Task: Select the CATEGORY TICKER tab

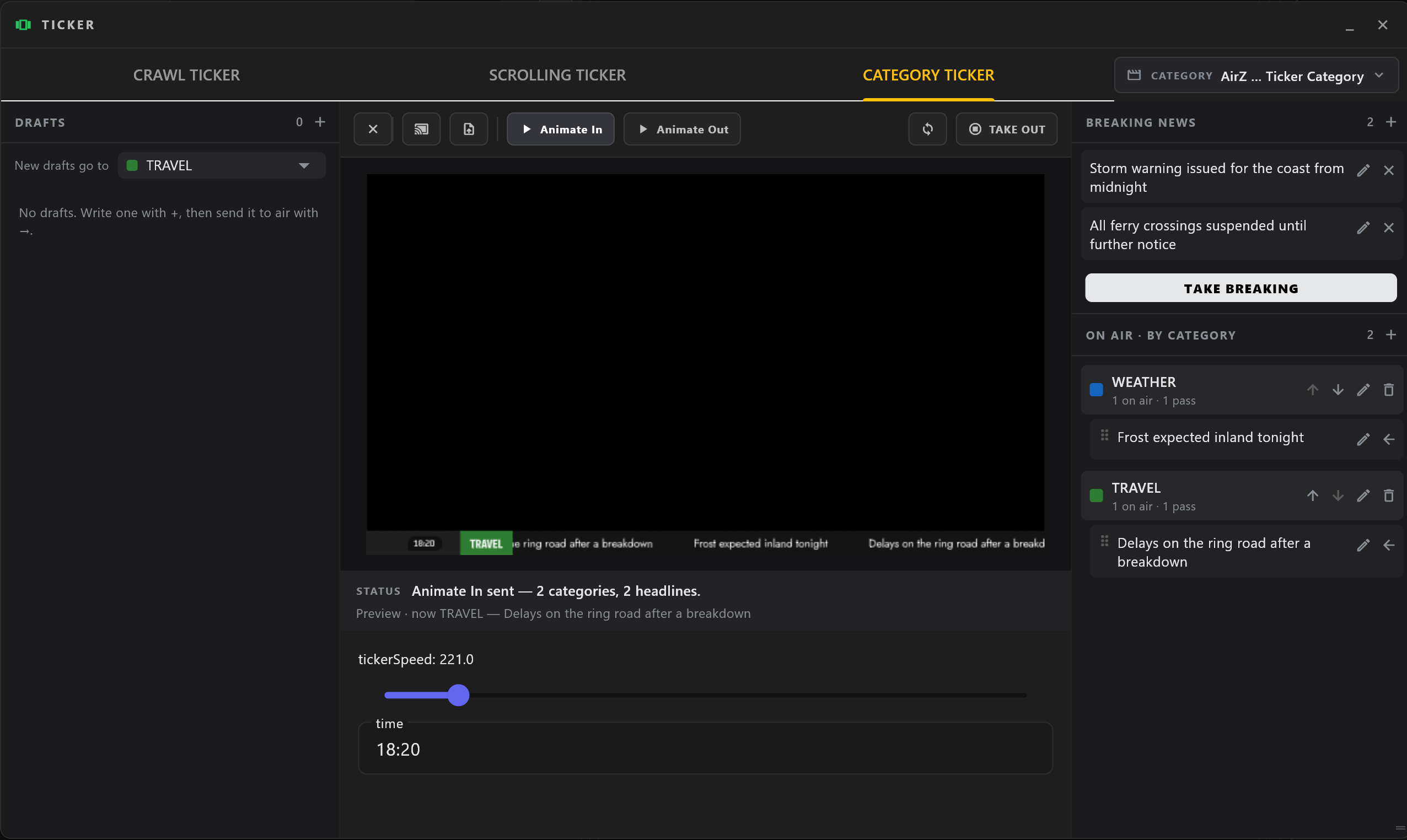Action: [928, 76]
